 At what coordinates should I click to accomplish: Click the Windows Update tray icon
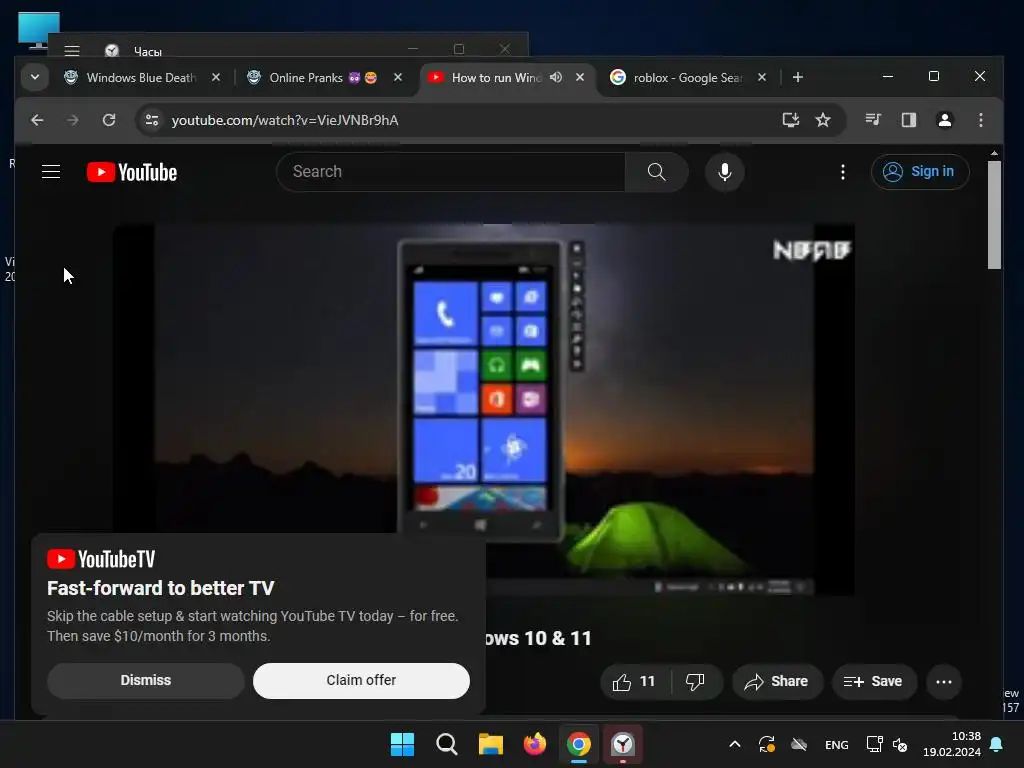coord(767,744)
